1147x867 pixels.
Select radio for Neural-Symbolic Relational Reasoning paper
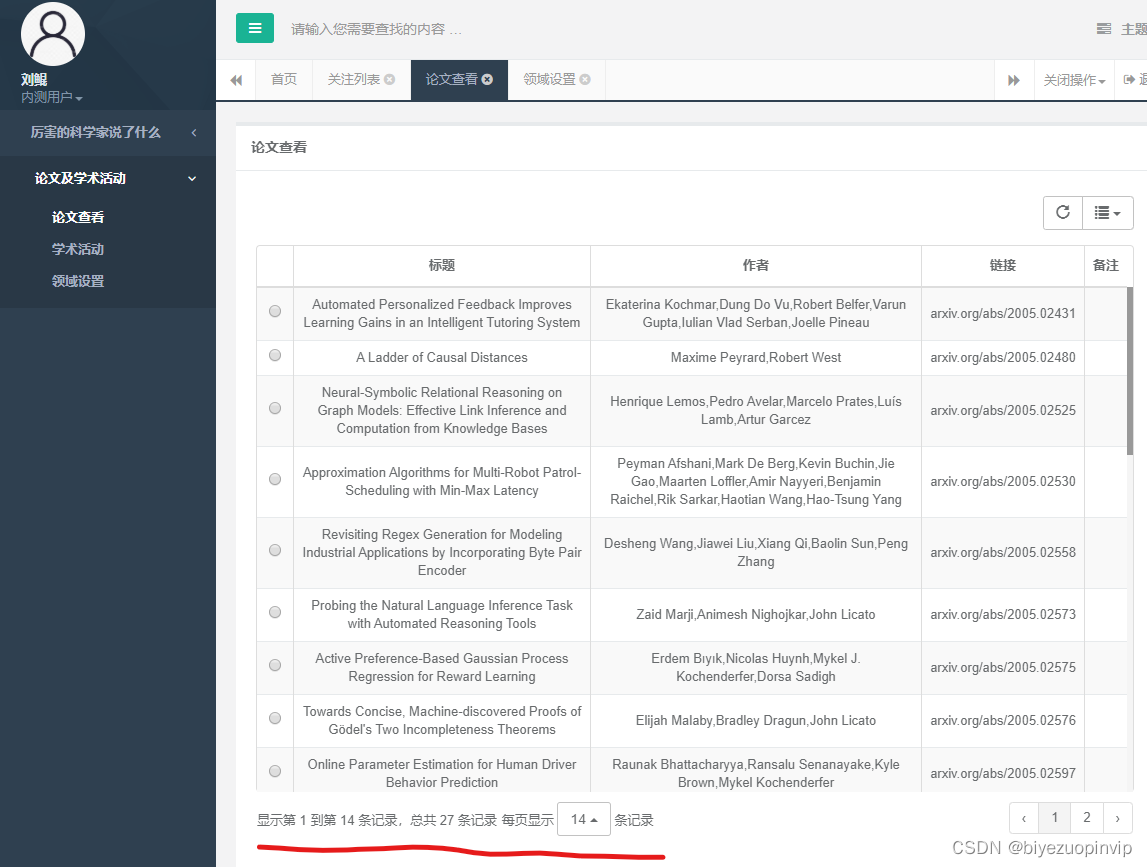(x=275, y=408)
